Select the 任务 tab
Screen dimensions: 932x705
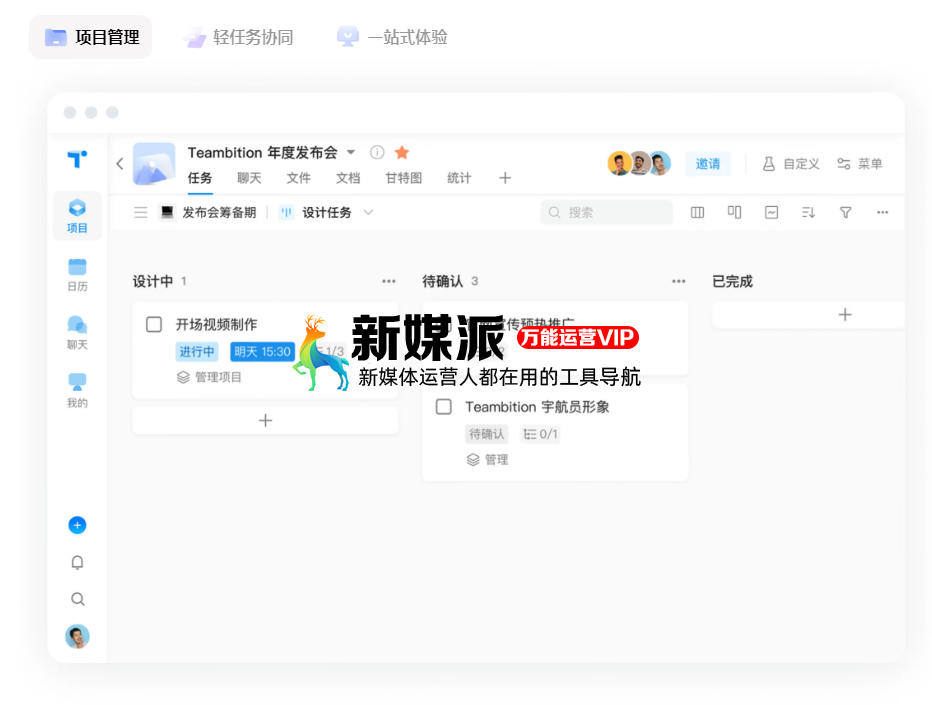(200, 178)
